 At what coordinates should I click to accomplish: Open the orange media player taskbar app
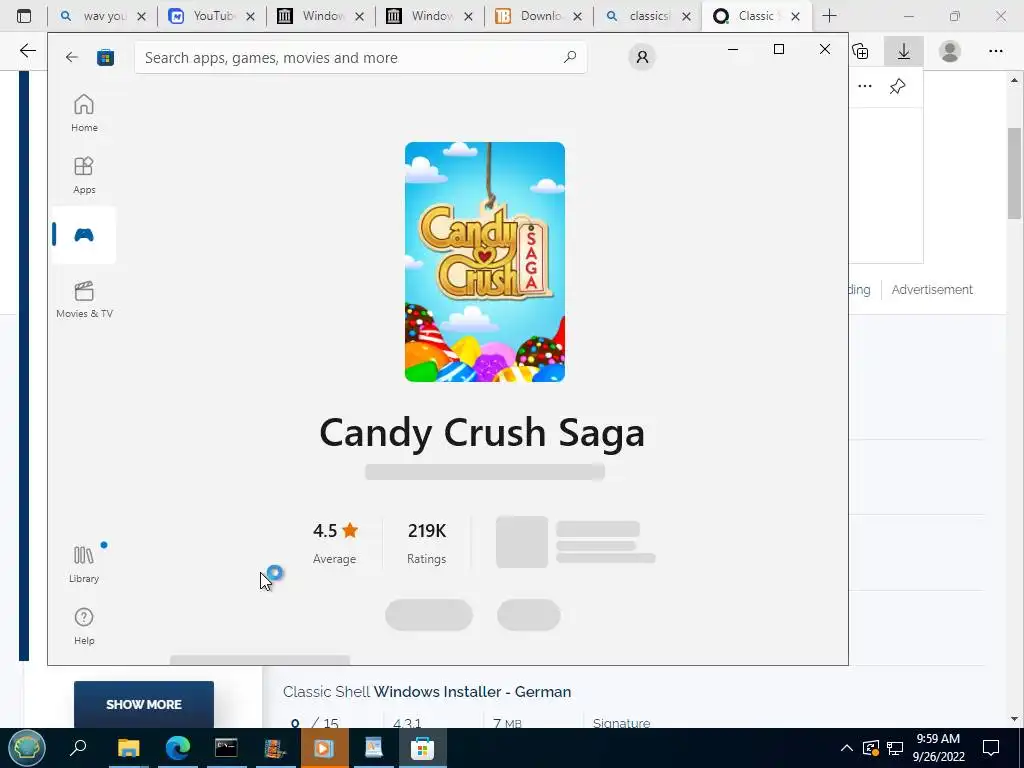324,748
